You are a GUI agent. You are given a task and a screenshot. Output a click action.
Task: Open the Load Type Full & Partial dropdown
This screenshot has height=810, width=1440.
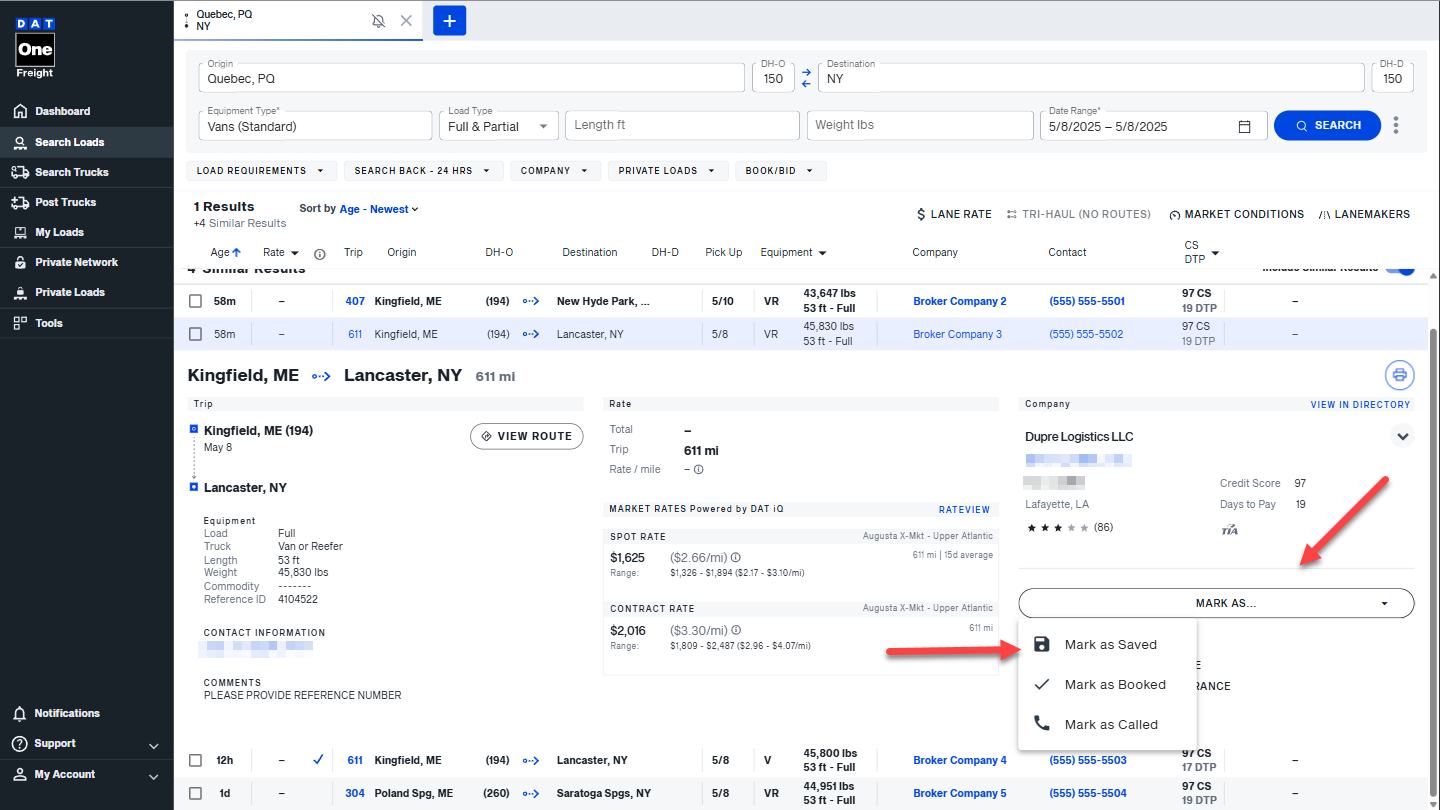(498, 126)
